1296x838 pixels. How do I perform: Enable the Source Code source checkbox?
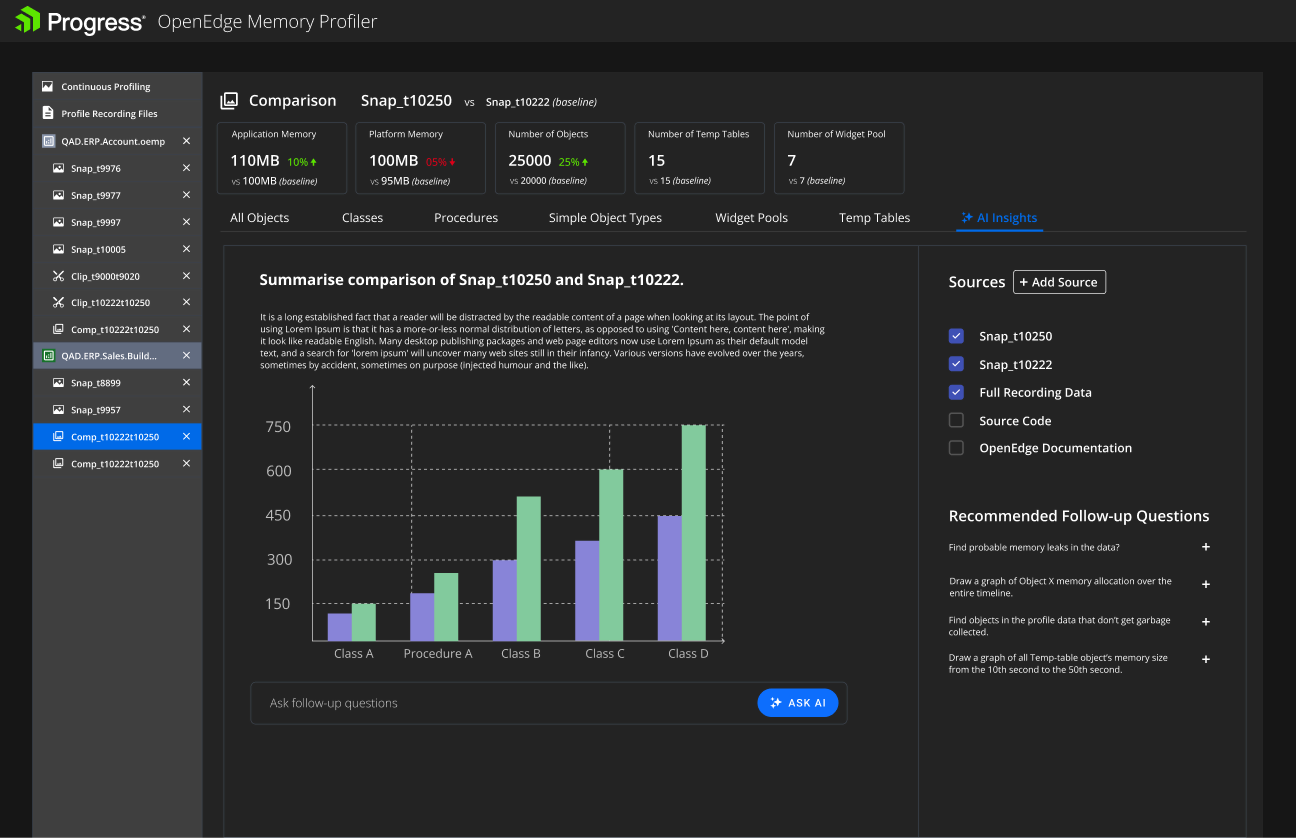tap(956, 420)
